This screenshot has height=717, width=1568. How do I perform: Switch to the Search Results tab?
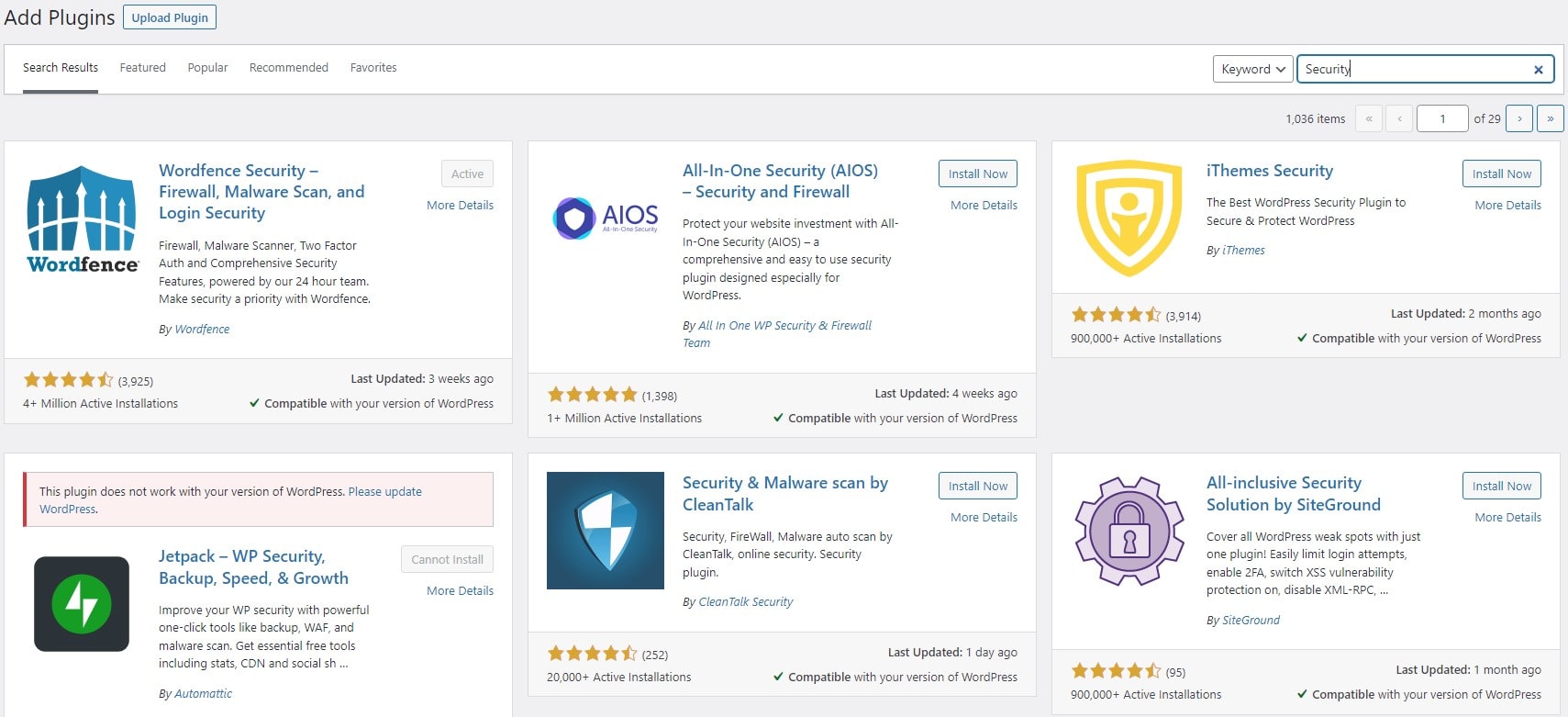tap(61, 68)
